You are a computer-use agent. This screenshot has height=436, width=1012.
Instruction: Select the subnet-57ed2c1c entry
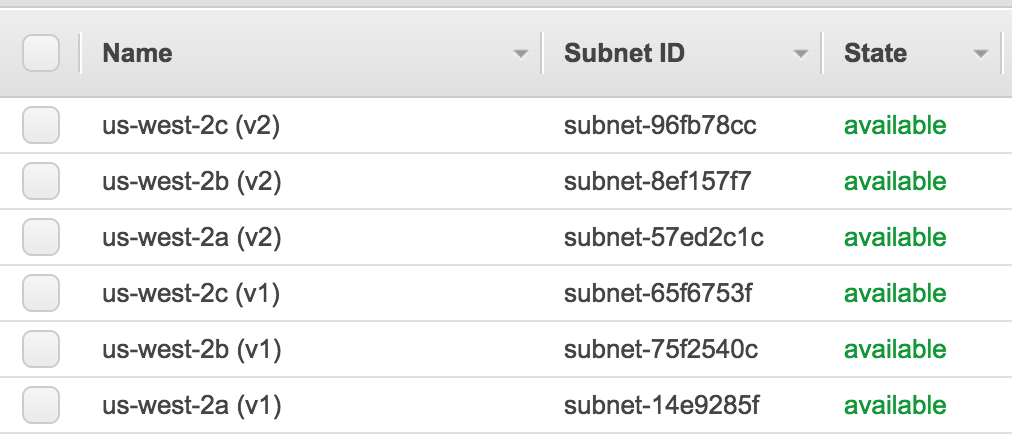pyautogui.click(x=664, y=238)
